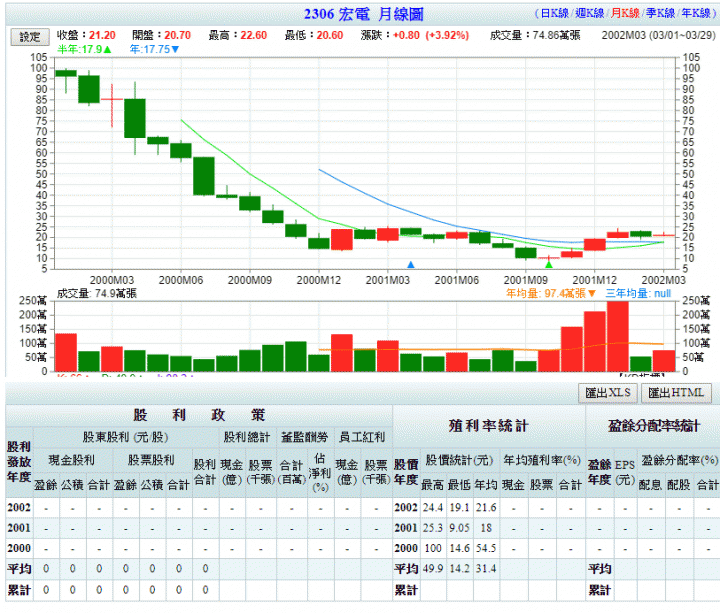Click the 股票股利 column header

click(151, 460)
